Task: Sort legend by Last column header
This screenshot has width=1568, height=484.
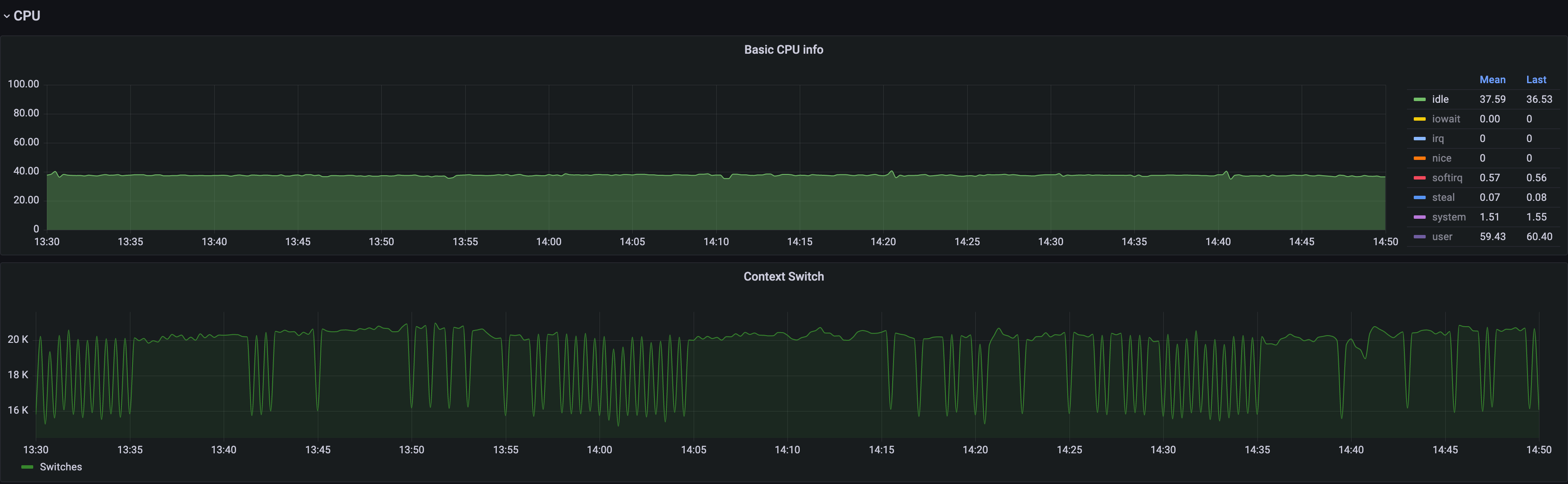Action: [x=1536, y=80]
